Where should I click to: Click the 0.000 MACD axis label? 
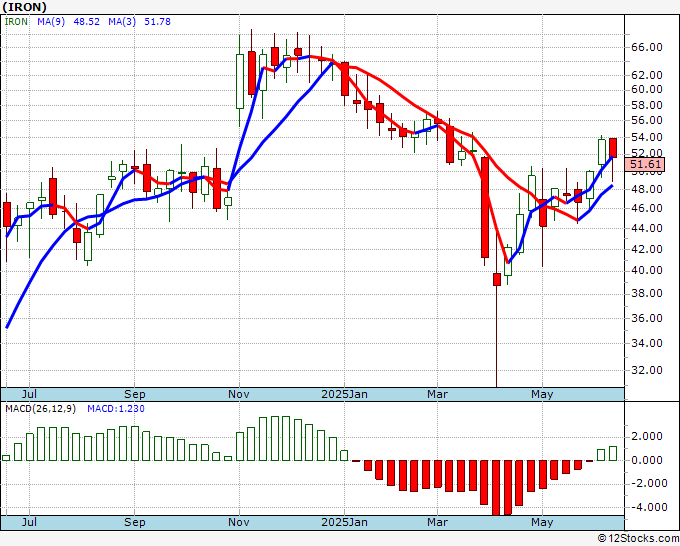click(x=647, y=460)
